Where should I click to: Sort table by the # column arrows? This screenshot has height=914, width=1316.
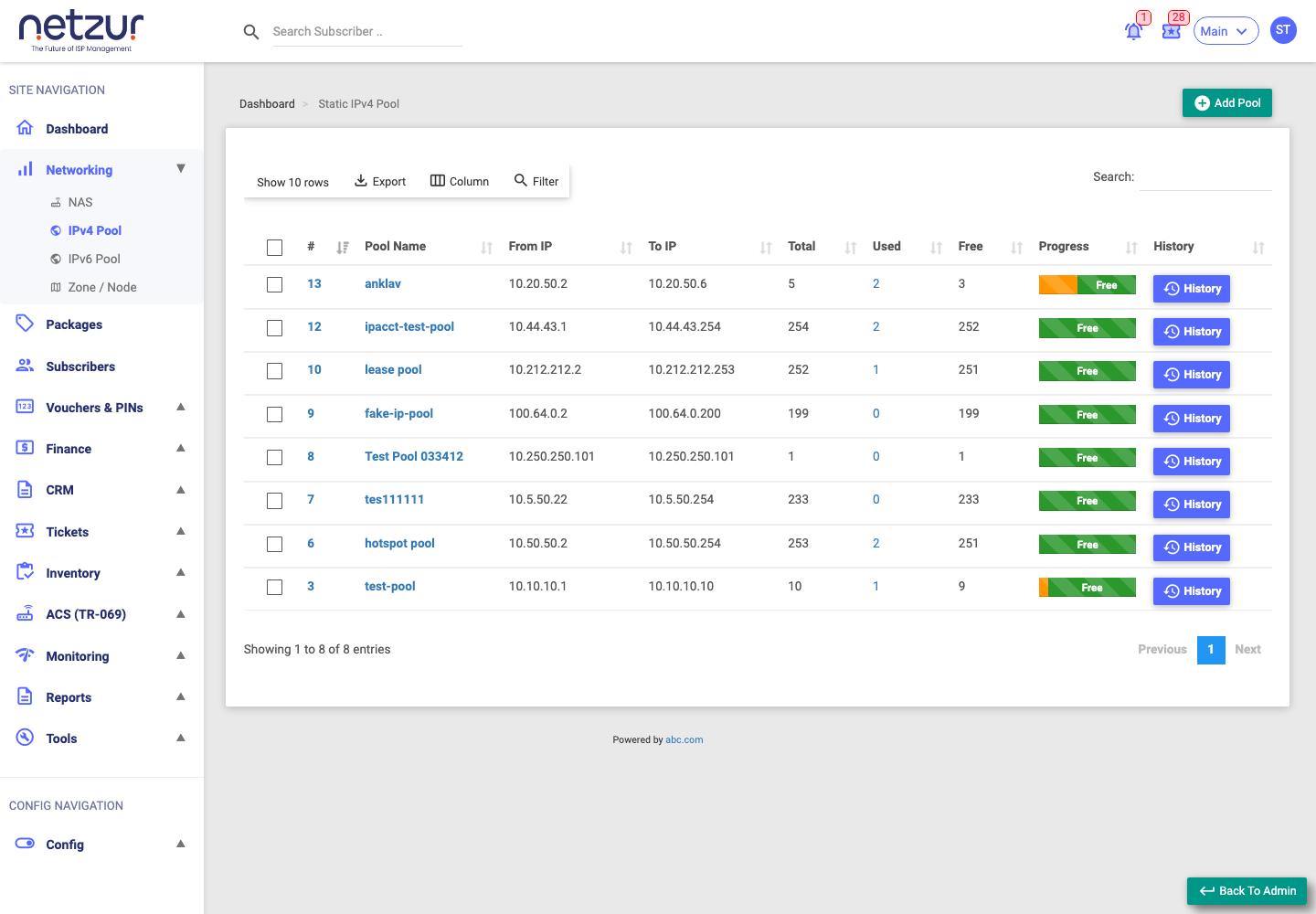(343, 248)
